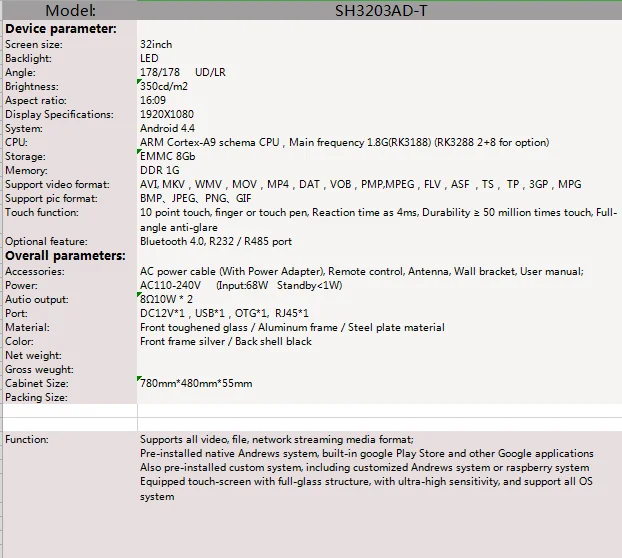The width and height of the screenshot is (622, 558).
Task: Select the 'Screen size:' label cell
Action: 68,45
